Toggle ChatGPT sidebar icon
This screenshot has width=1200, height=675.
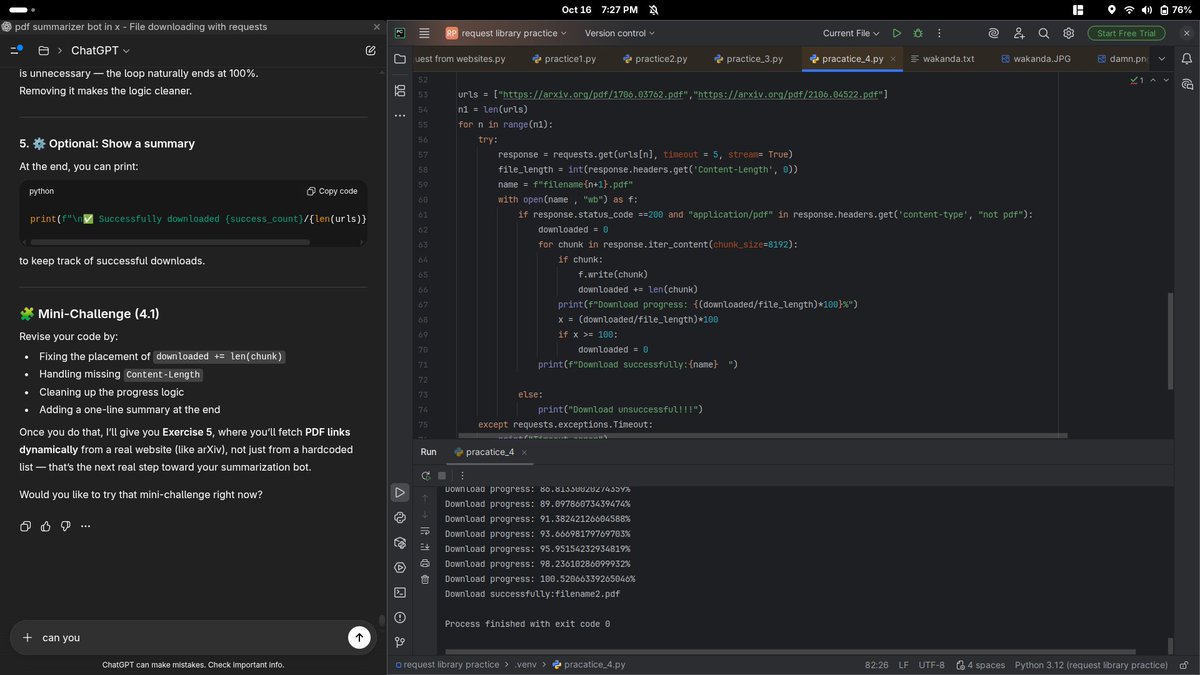tap(17, 50)
